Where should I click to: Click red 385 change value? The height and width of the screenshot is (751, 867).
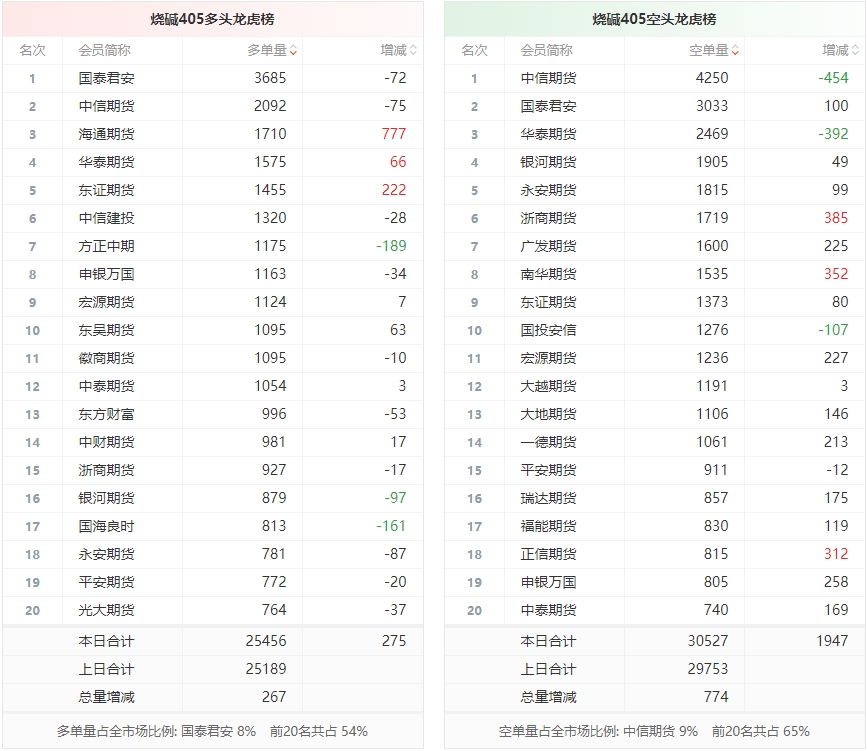836,218
